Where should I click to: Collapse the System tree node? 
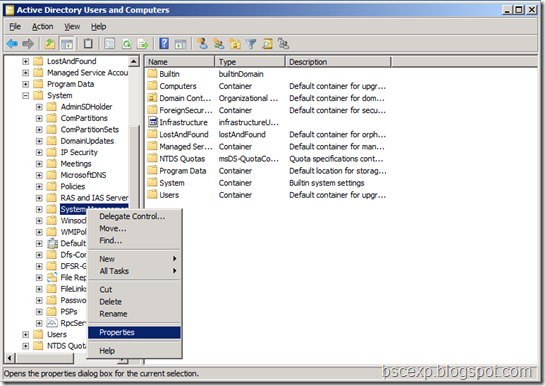click(25, 95)
